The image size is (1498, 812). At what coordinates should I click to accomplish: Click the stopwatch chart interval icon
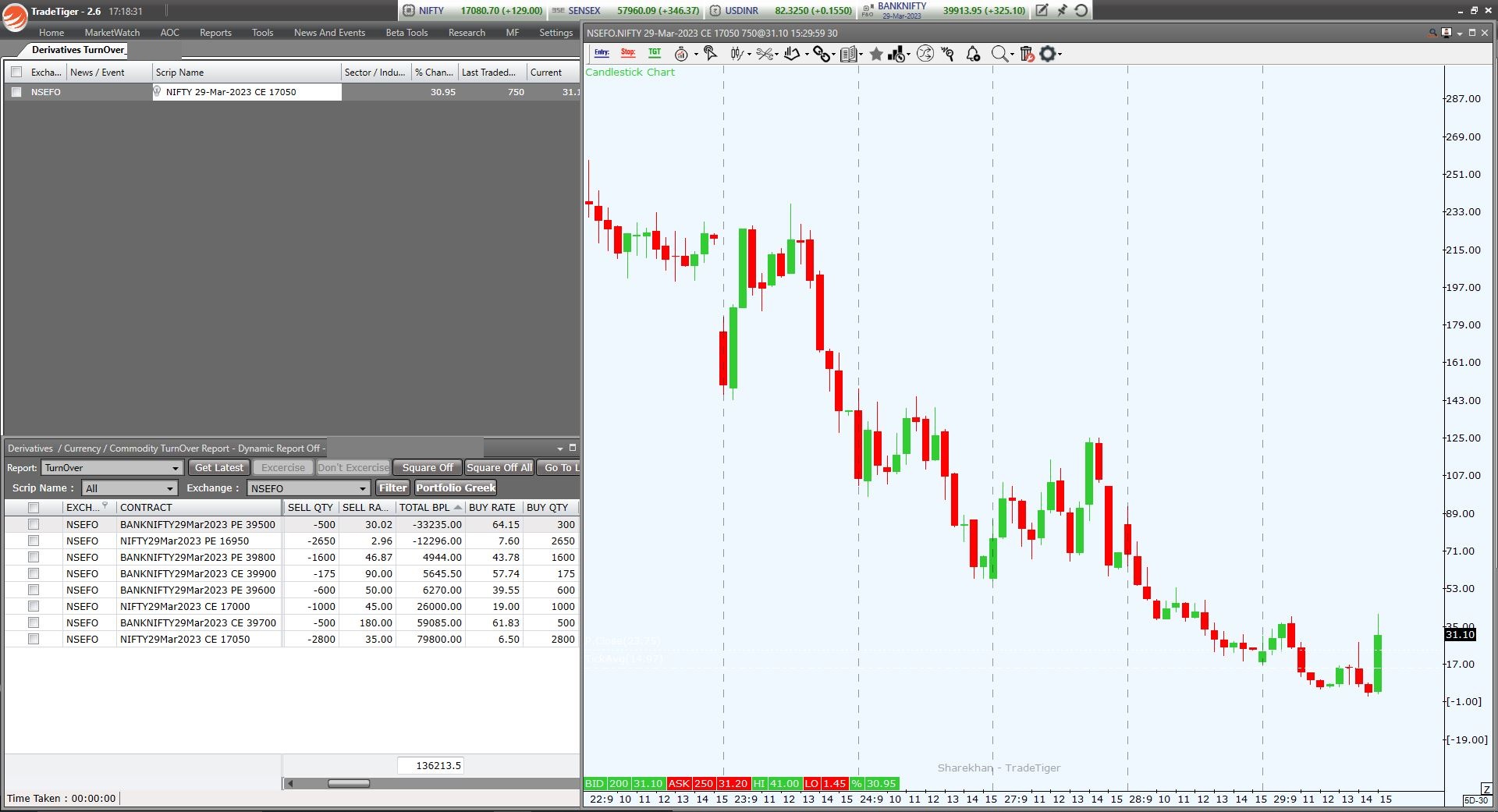[681, 54]
